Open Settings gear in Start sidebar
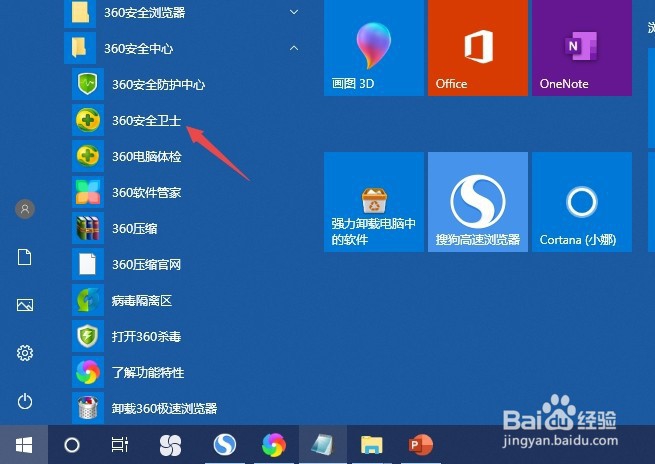 point(25,353)
